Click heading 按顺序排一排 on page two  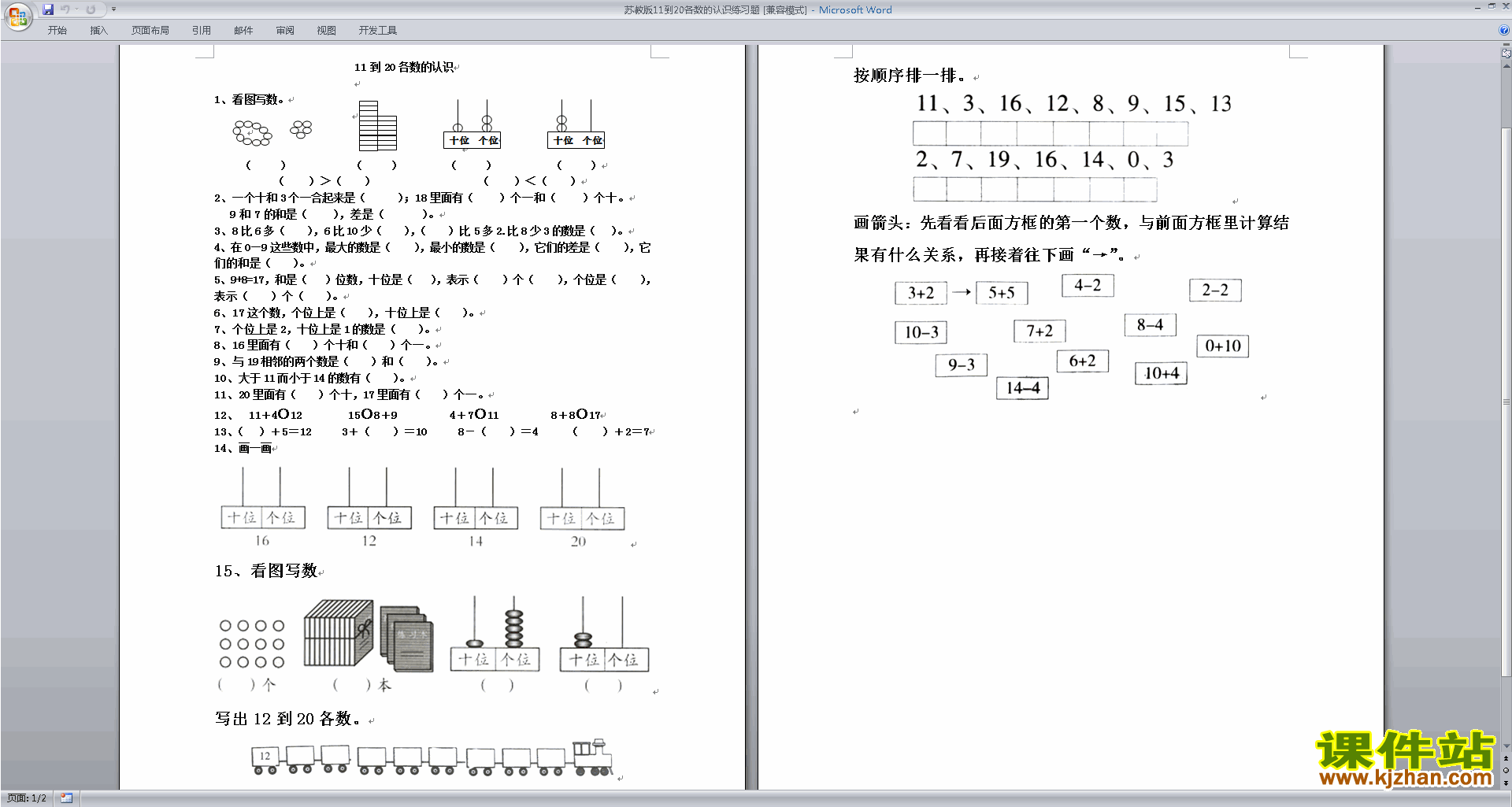pyautogui.click(x=910, y=76)
